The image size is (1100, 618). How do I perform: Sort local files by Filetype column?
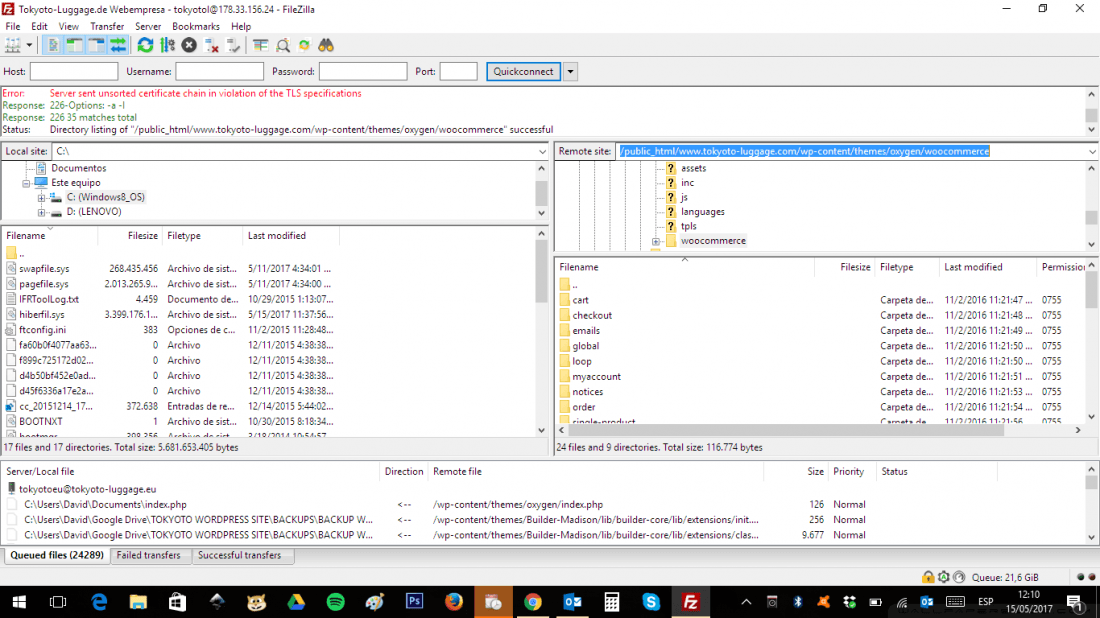point(202,236)
